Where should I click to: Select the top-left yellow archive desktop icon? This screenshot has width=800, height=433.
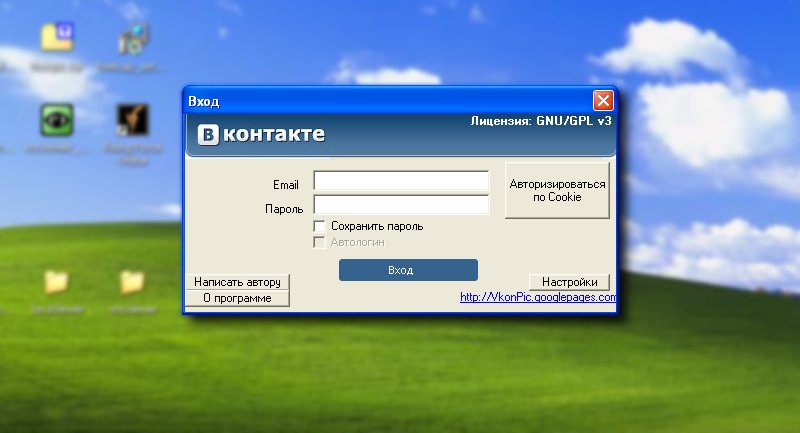coord(57,37)
